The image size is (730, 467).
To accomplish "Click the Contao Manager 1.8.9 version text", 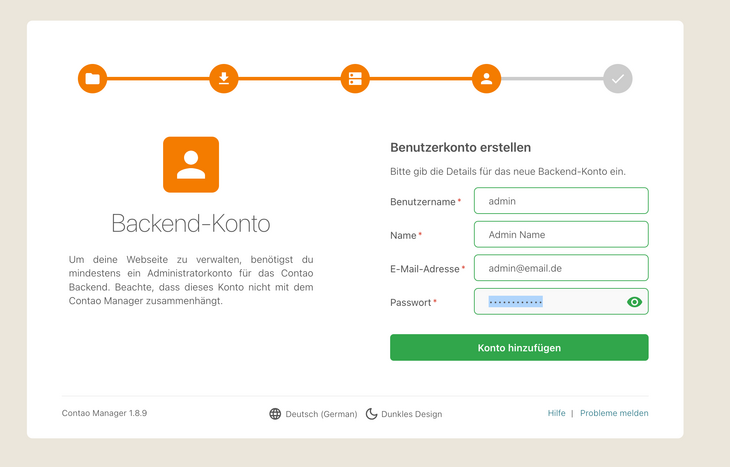I will coord(104,413).
